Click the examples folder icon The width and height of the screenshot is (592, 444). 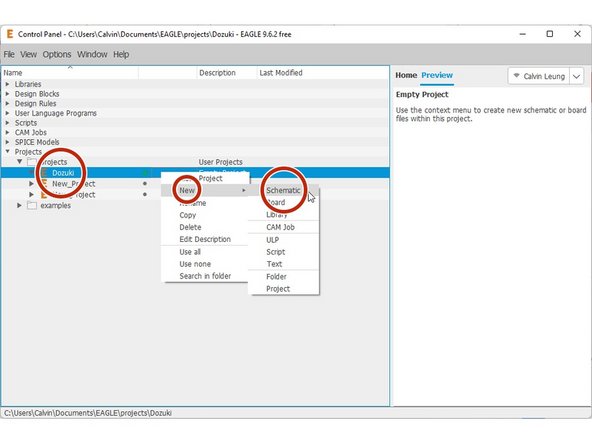click(x=32, y=205)
